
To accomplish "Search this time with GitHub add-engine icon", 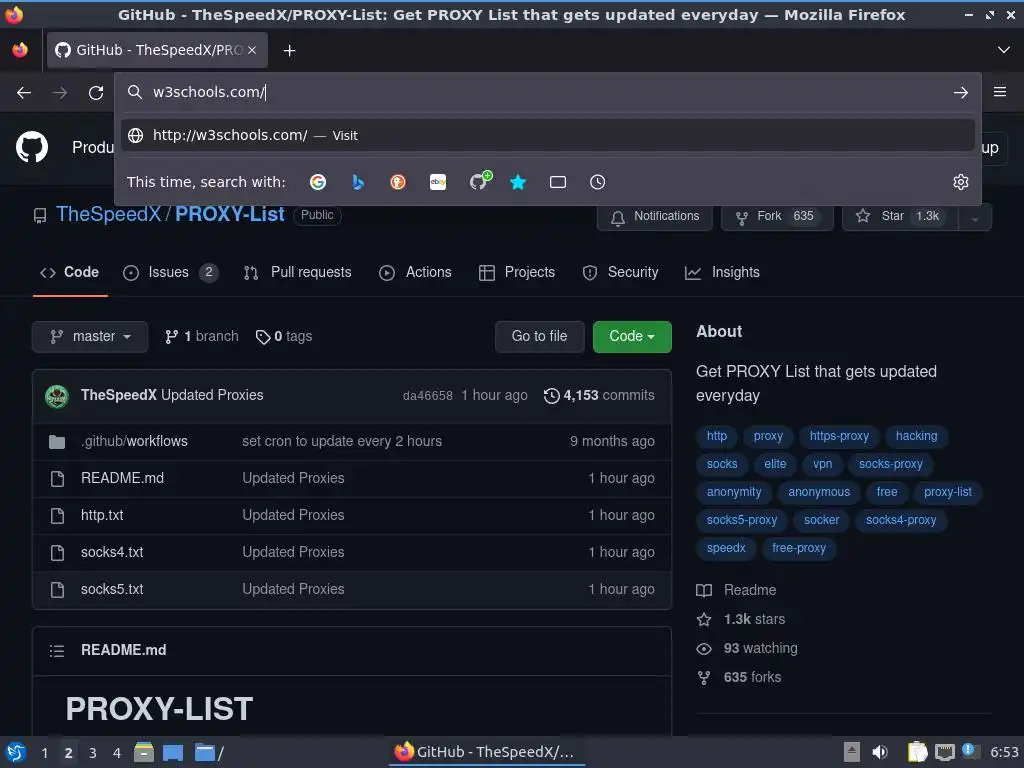I will coord(480,181).
